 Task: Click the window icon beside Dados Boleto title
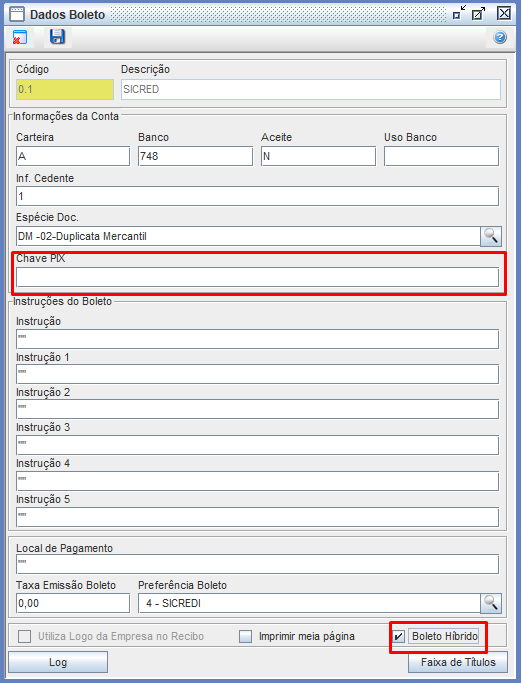click(17, 14)
